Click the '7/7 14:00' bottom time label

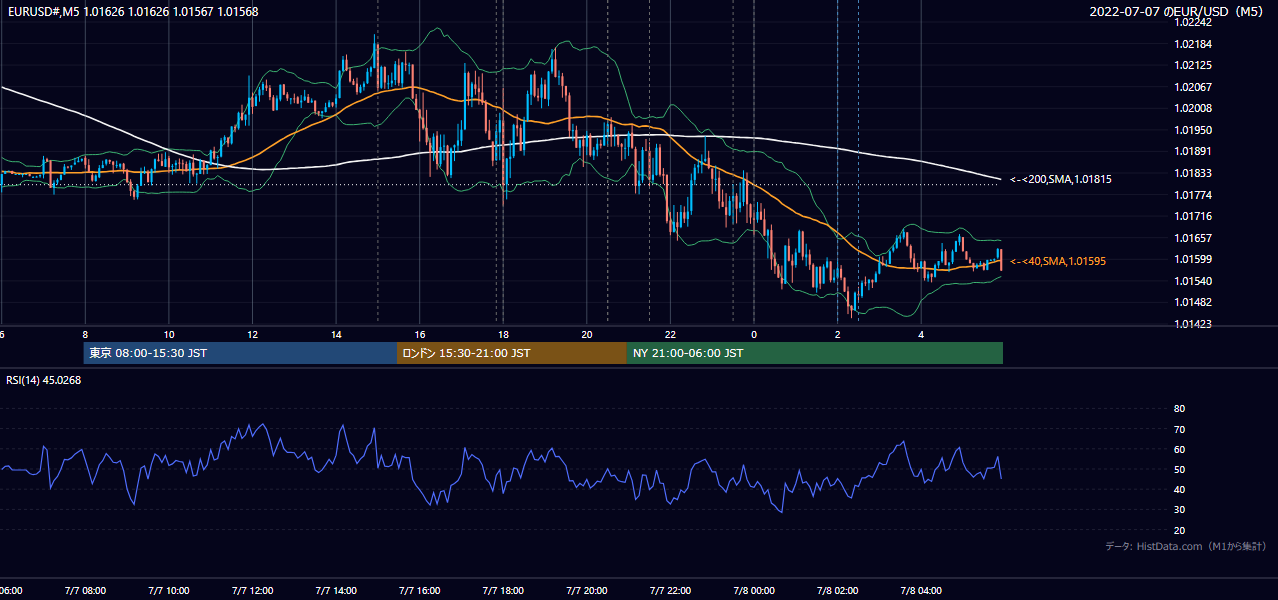[x=336, y=591]
